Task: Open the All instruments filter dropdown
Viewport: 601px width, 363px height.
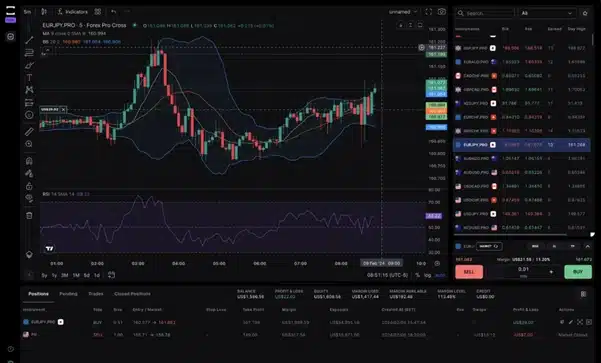Action: pos(547,13)
